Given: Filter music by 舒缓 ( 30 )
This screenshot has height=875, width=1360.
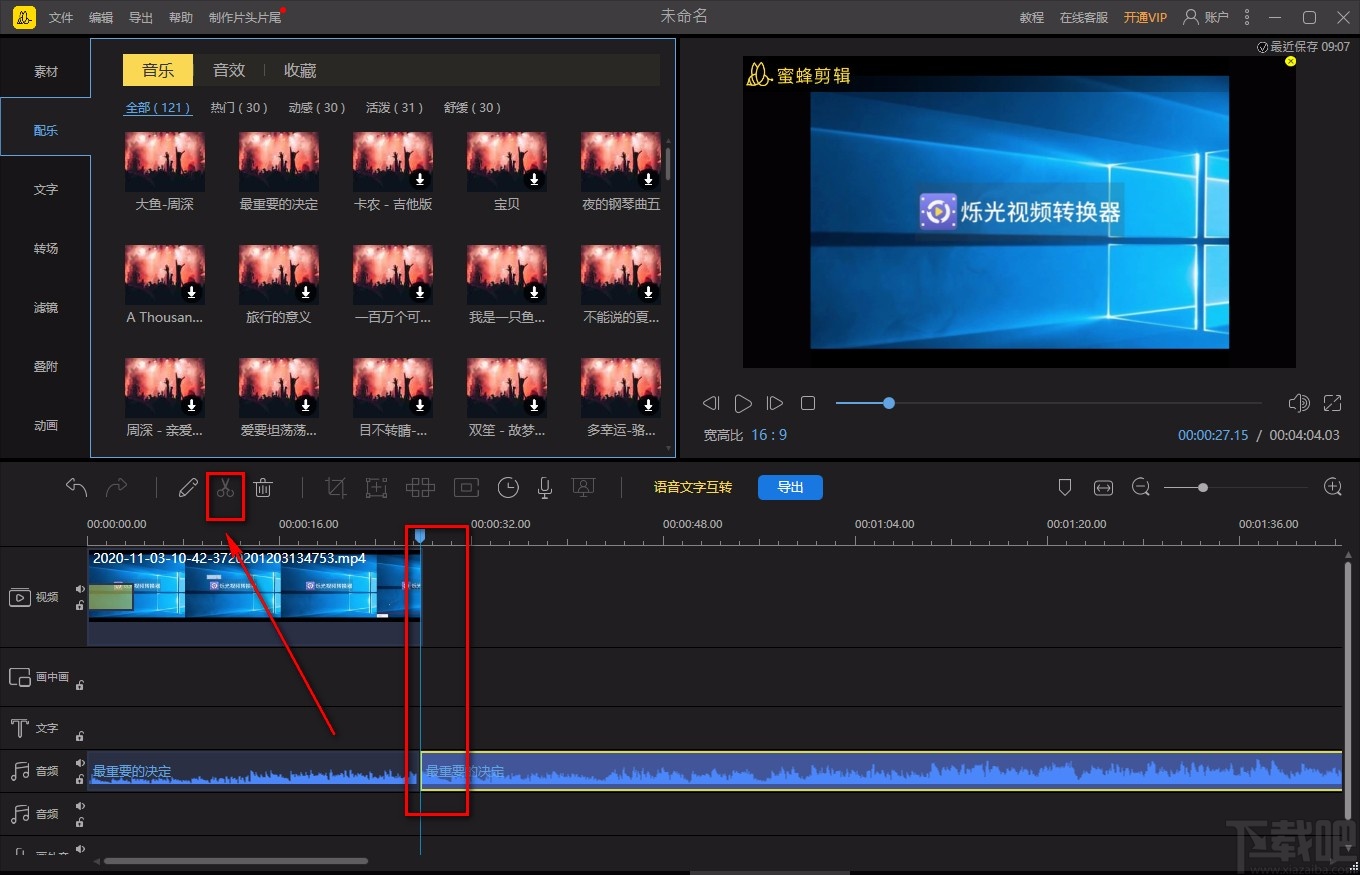Looking at the screenshot, I should [473, 108].
